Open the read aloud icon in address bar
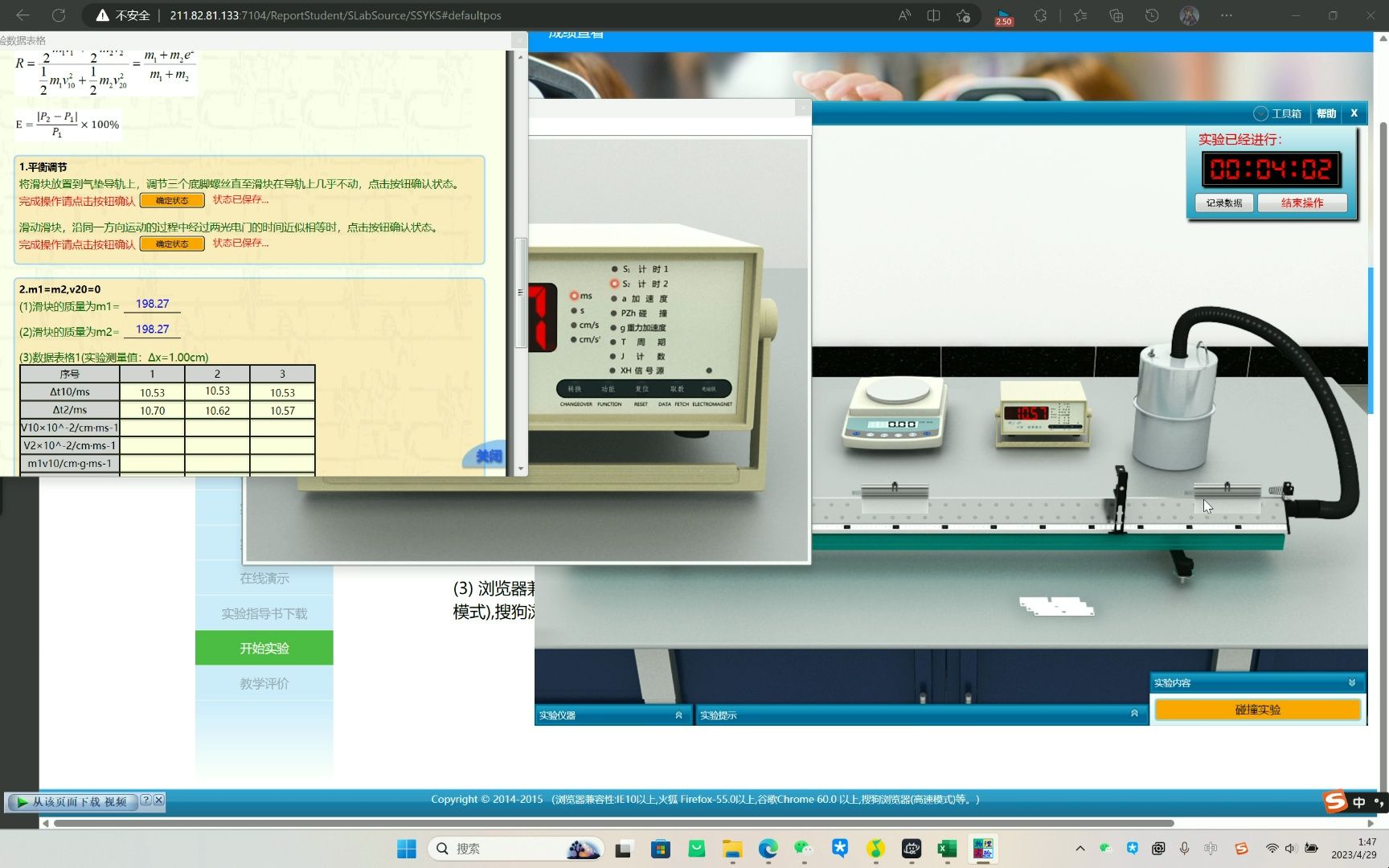1389x868 pixels. pos(904,15)
